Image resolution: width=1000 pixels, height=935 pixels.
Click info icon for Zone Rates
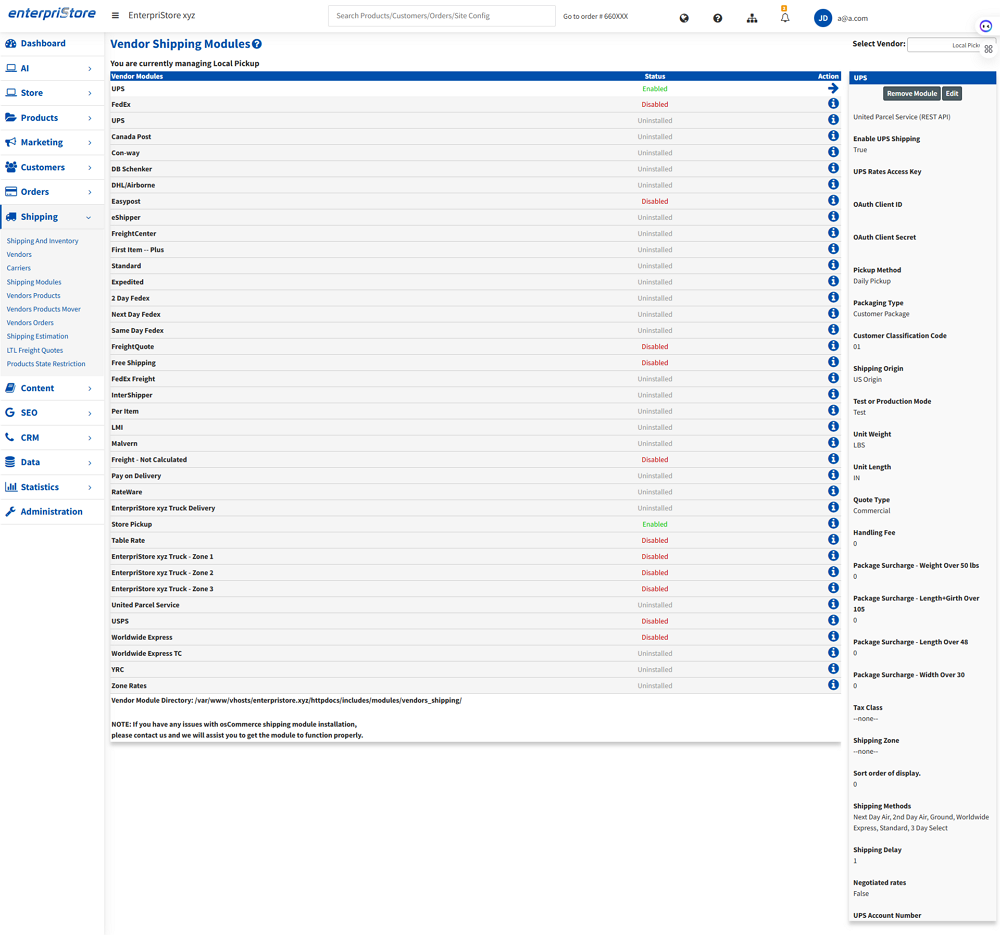point(833,685)
